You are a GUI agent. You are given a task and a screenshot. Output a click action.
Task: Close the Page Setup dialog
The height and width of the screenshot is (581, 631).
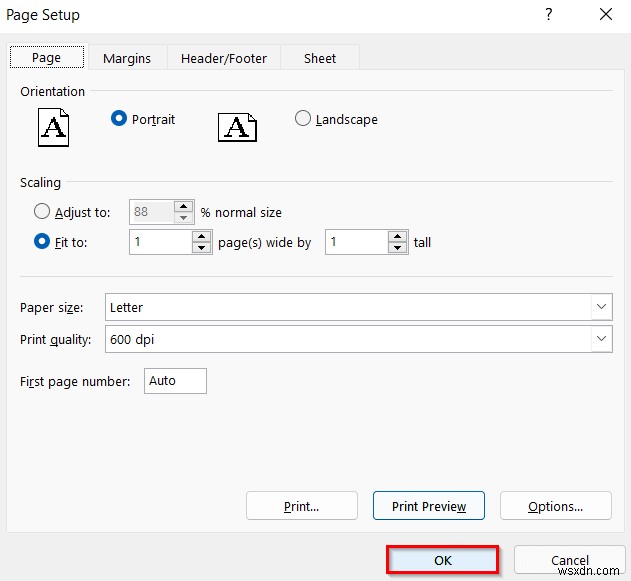606,14
